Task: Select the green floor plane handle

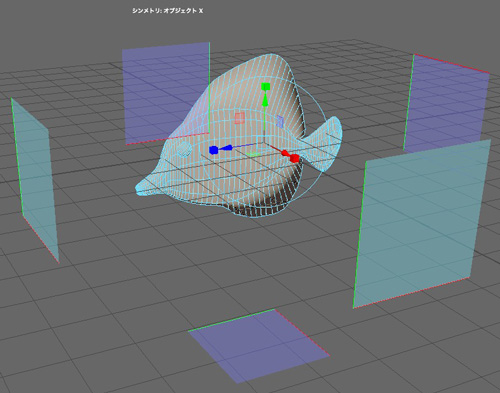Action: 253,154
